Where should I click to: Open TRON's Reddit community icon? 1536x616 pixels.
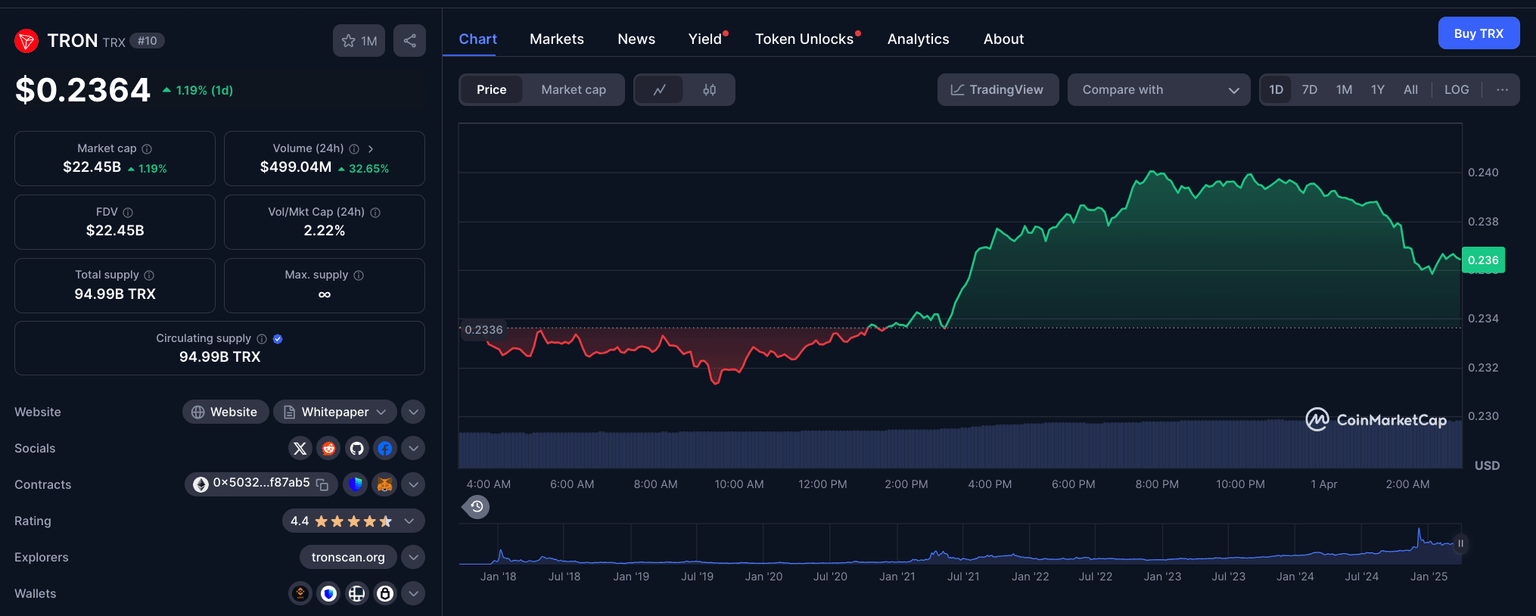[x=328, y=448]
